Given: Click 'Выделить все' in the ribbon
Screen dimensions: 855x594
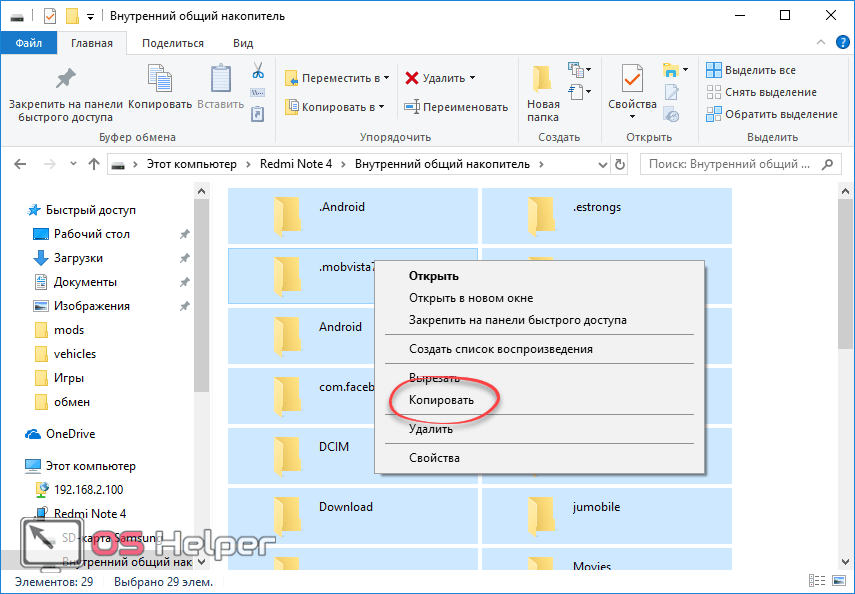Looking at the screenshot, I should click(x=760, y=70).
